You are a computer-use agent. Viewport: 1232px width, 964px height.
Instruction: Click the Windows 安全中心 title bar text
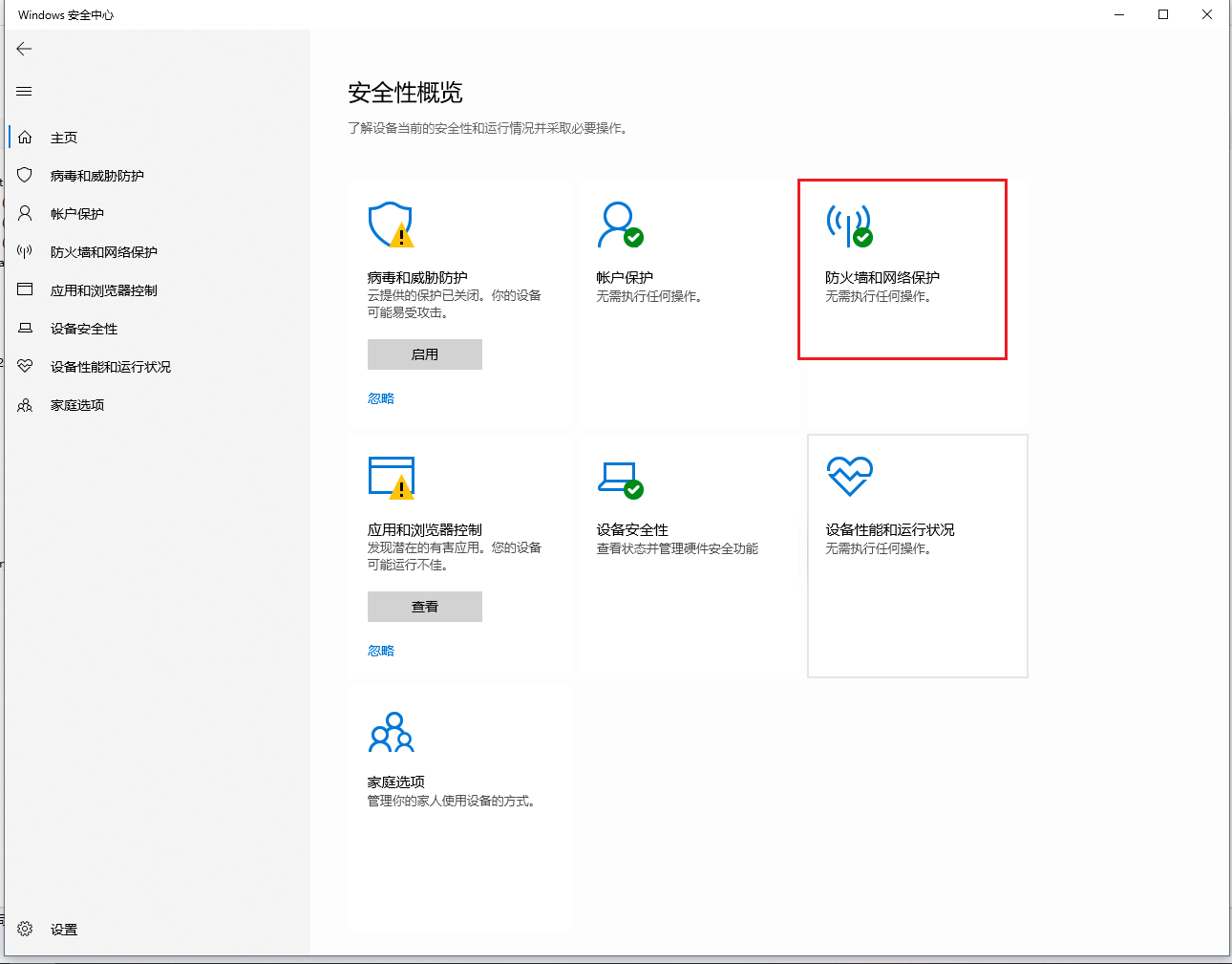click(x=66, y=15)
